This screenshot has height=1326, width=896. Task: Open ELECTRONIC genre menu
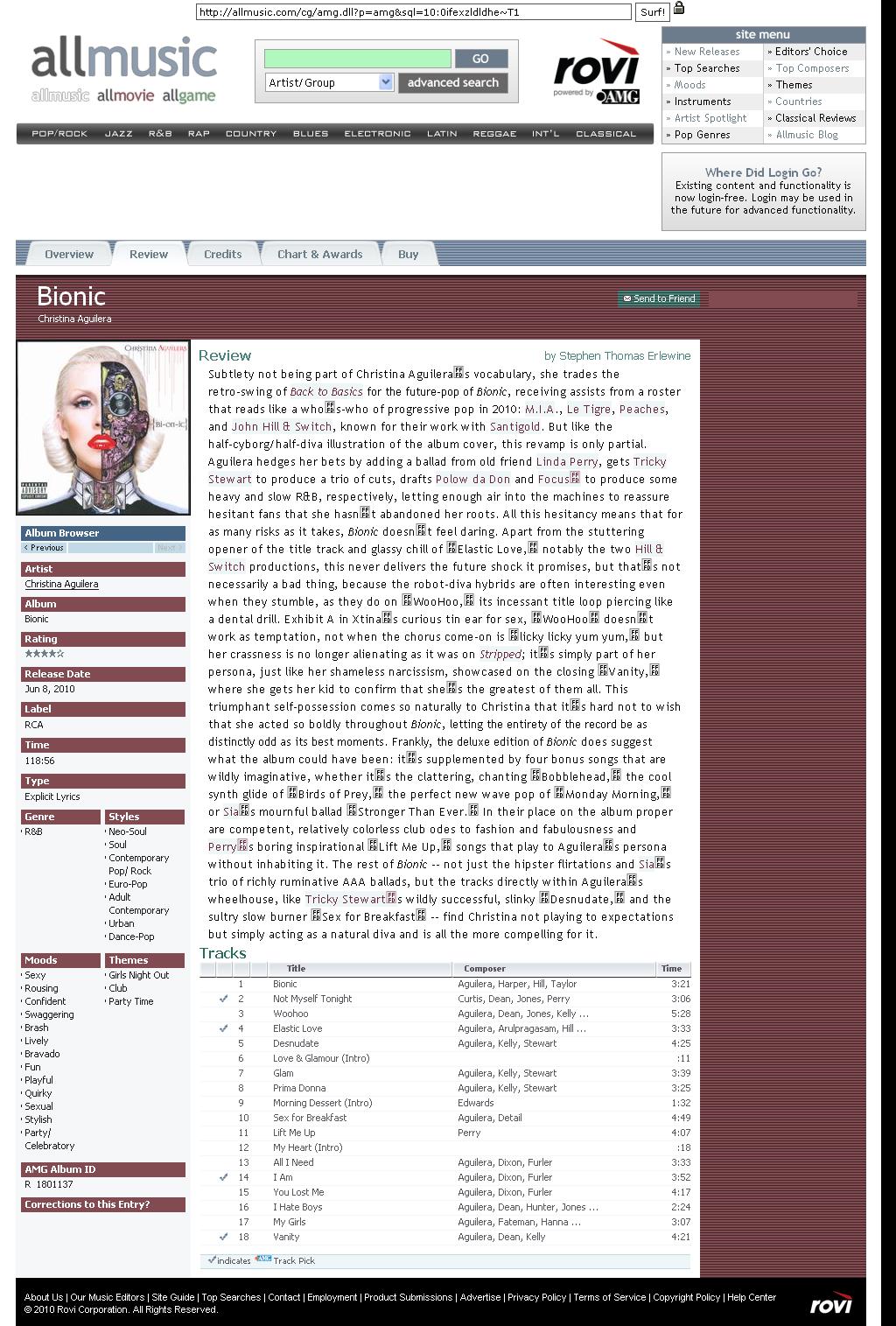pyautogui.click(x=377, y=134)
